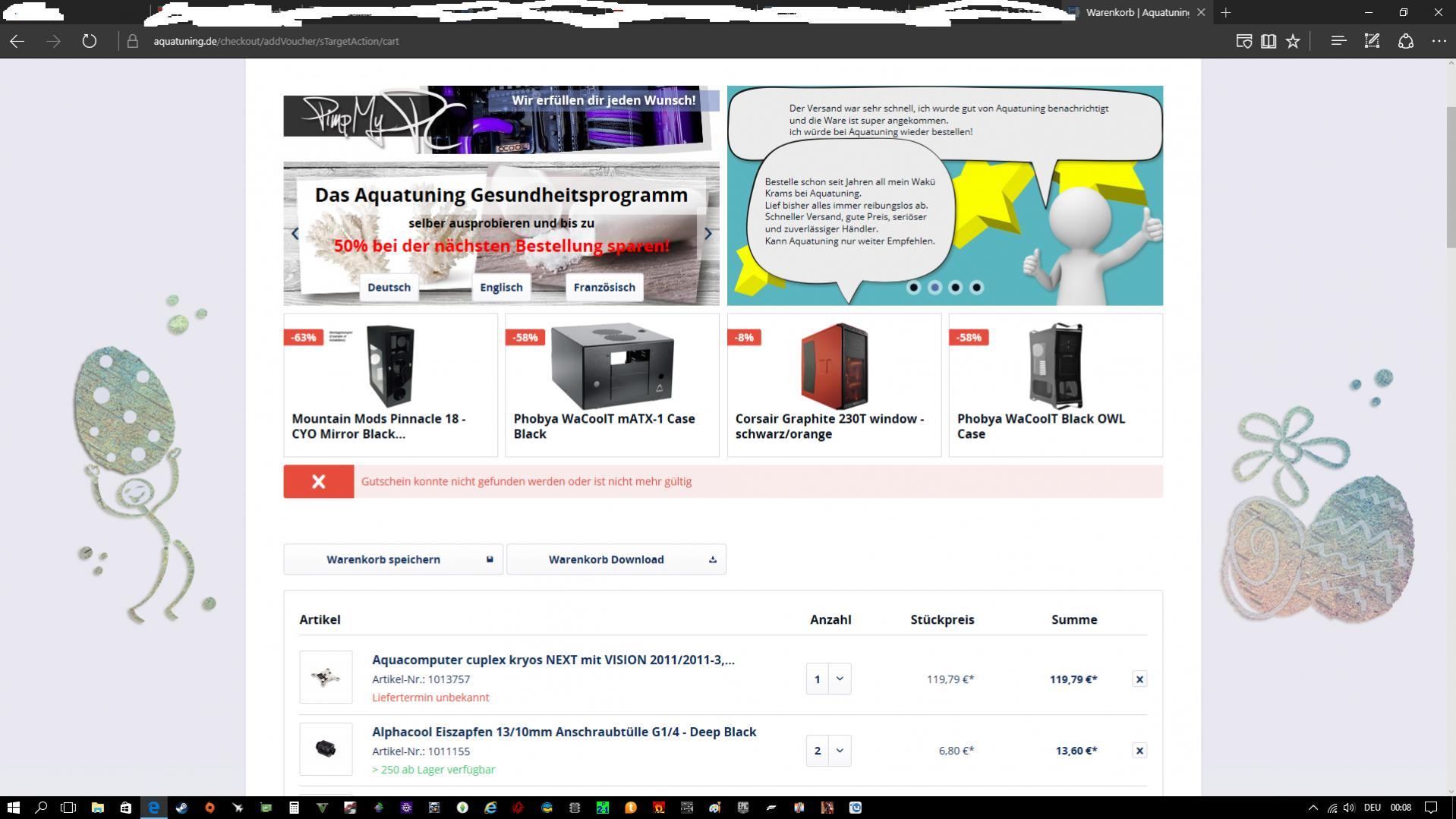Viewport: 1456px width, 819px height.
Task: Remove cuplex kryos NEXT from cart
Action: [1139, 679]
